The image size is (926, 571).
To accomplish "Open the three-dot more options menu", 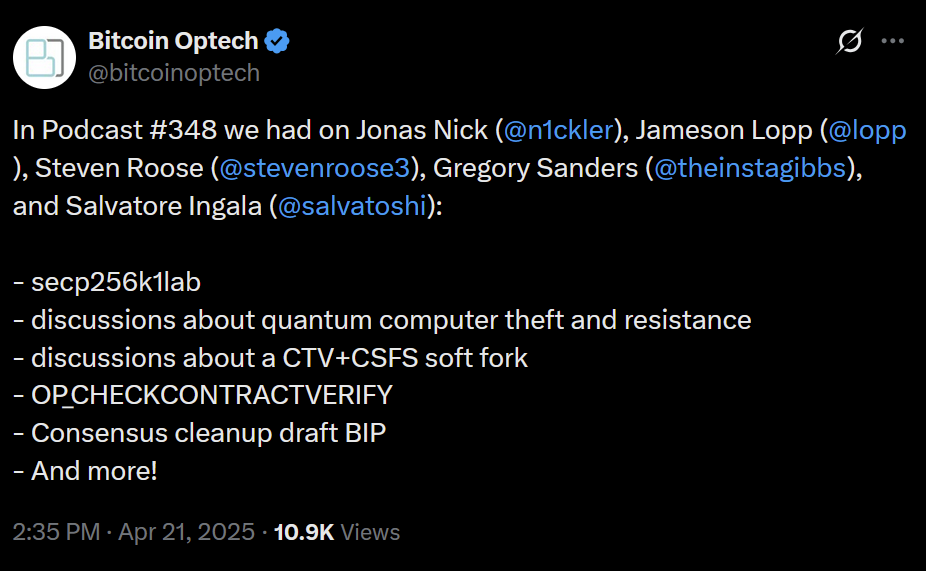I will coord(892,42).
